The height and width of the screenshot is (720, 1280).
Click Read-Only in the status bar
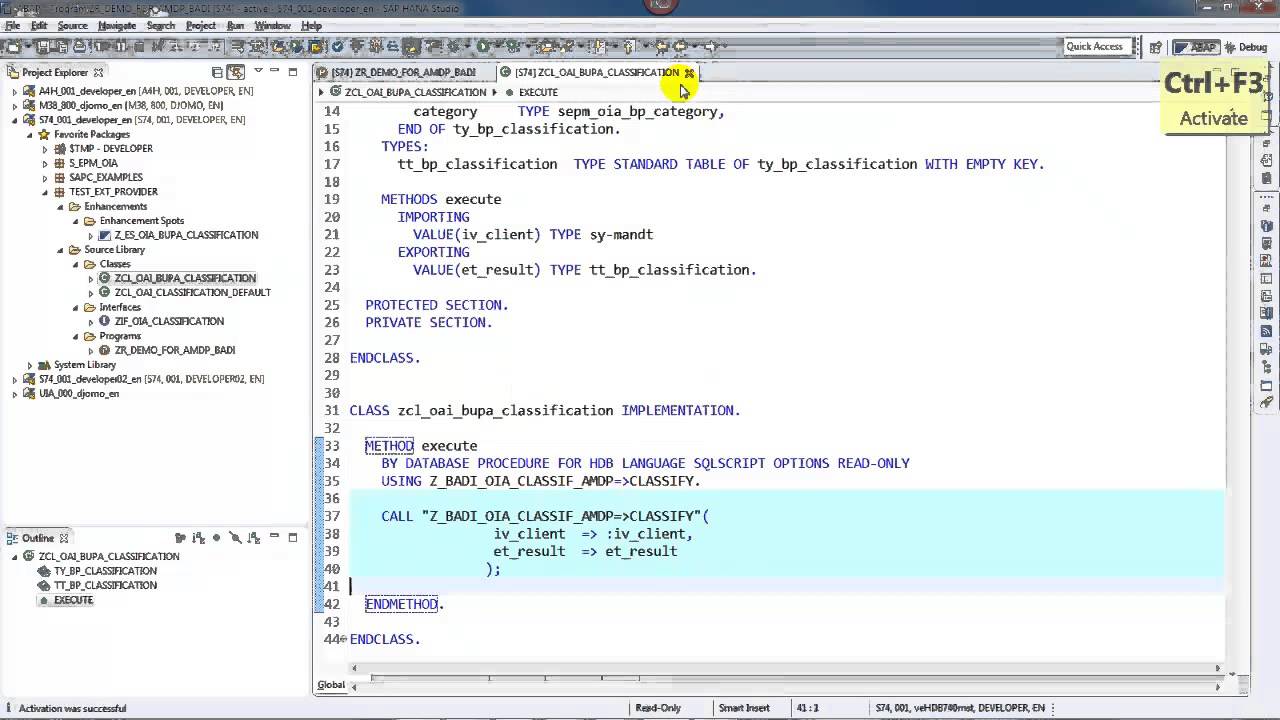coord(658,708)
